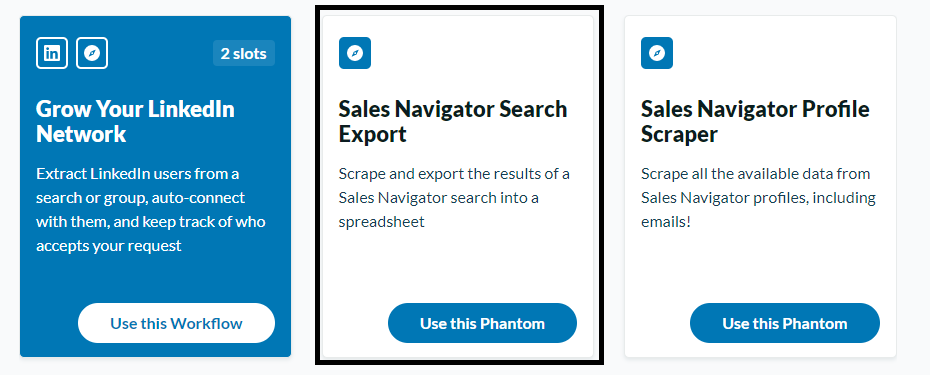Click the word 'spreadsheet' in Search Export card
This screenshot has height=375, width=930.
click(381, 223)
